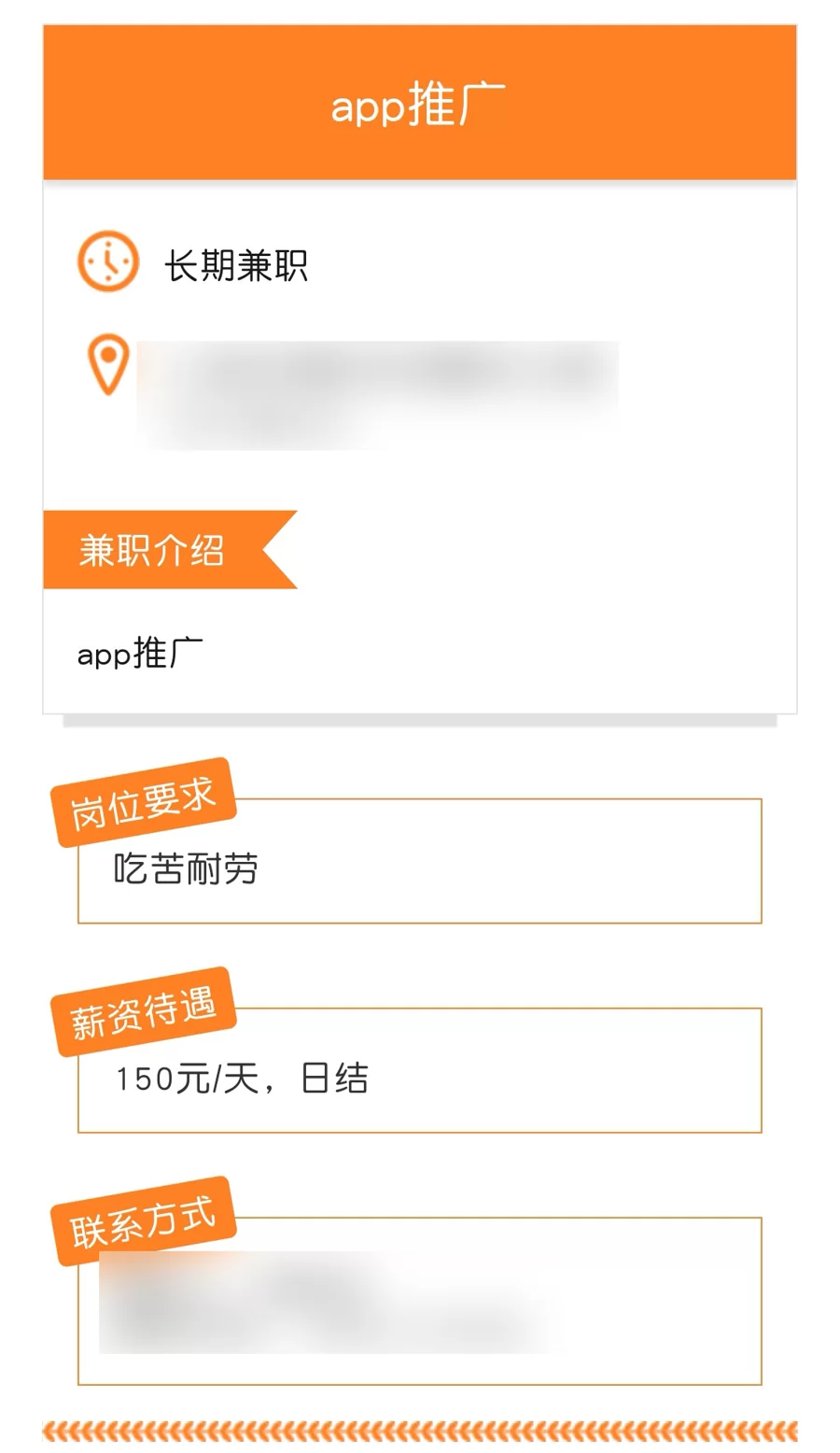Tap the "兼职介绍" ribbon label
Image resolution: width=840 pixels, height=1453 pixels.
(151, 550)
